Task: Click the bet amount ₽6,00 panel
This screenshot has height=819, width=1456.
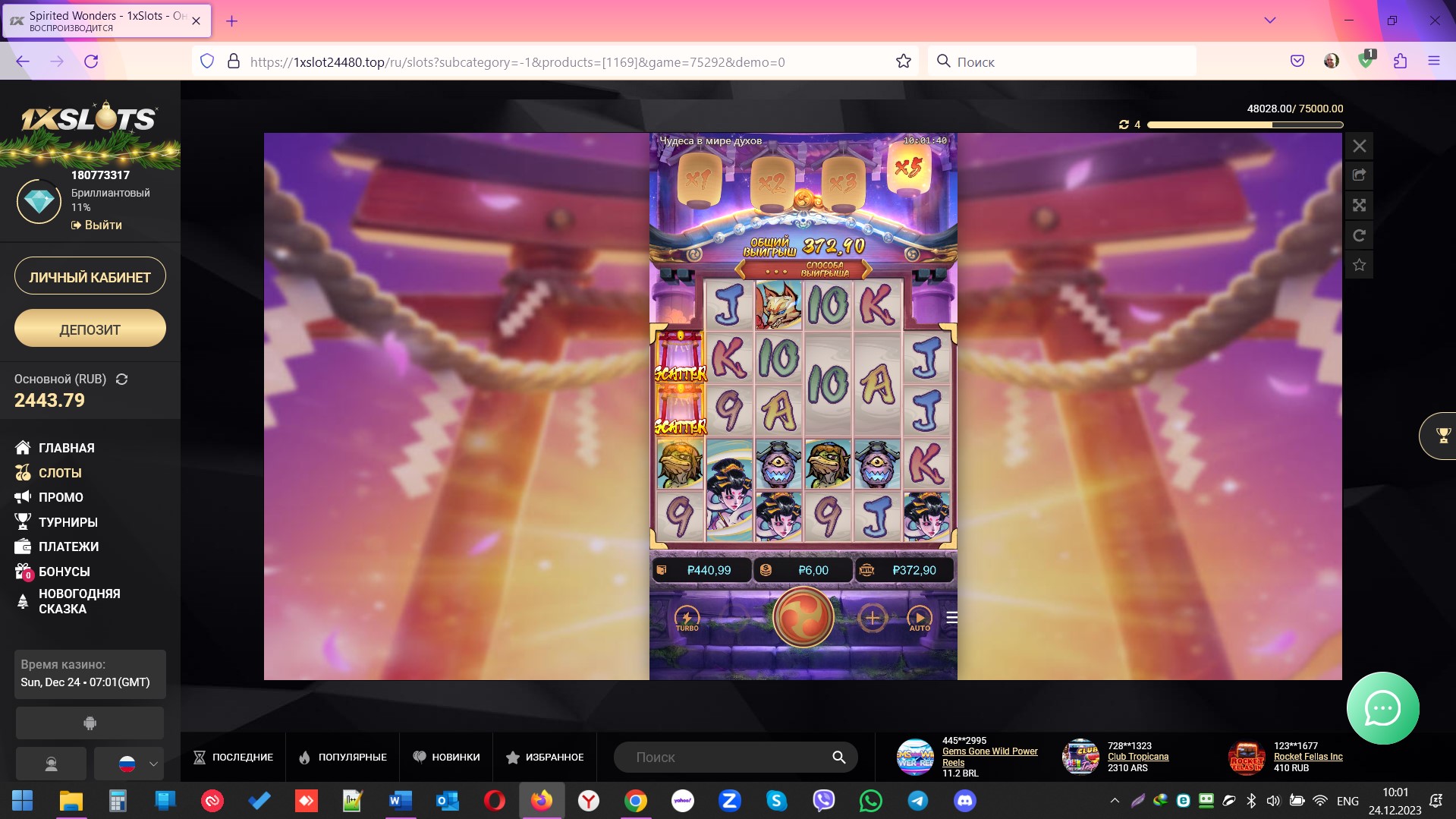Action: 803,570
